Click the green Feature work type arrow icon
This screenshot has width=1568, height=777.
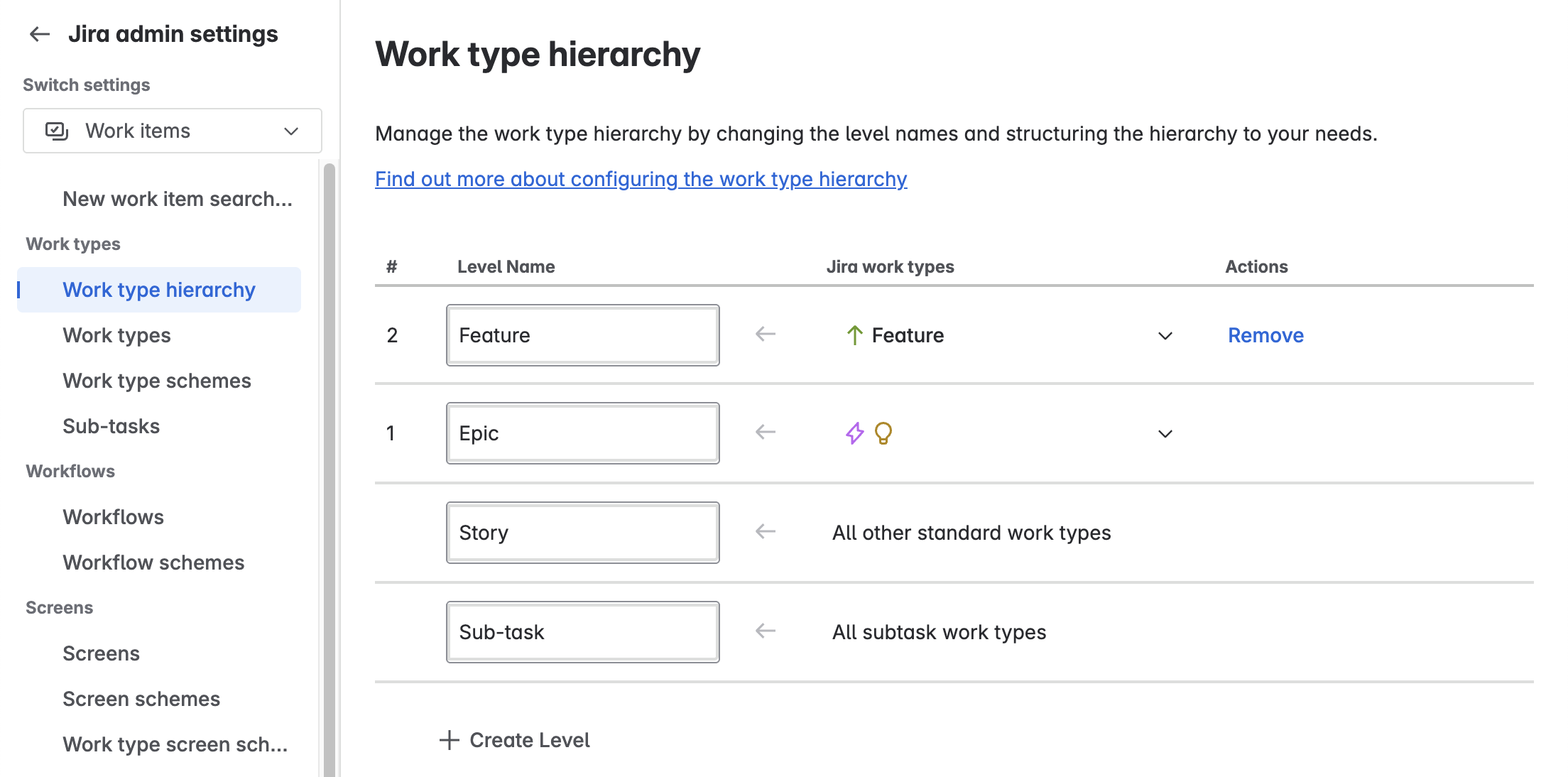[854, 335]
